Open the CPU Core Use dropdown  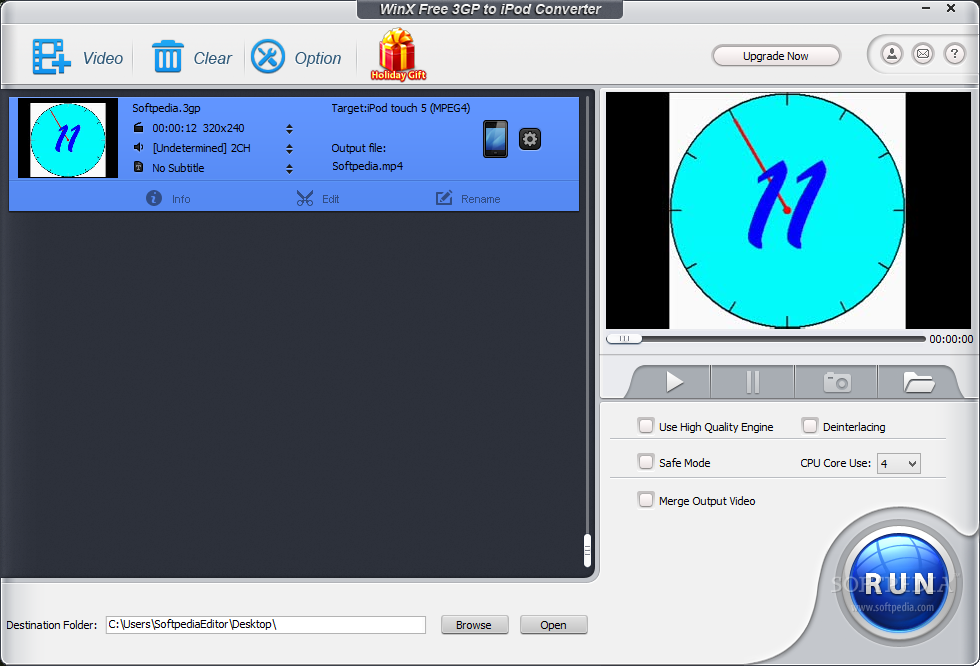[x=899, y=464]
